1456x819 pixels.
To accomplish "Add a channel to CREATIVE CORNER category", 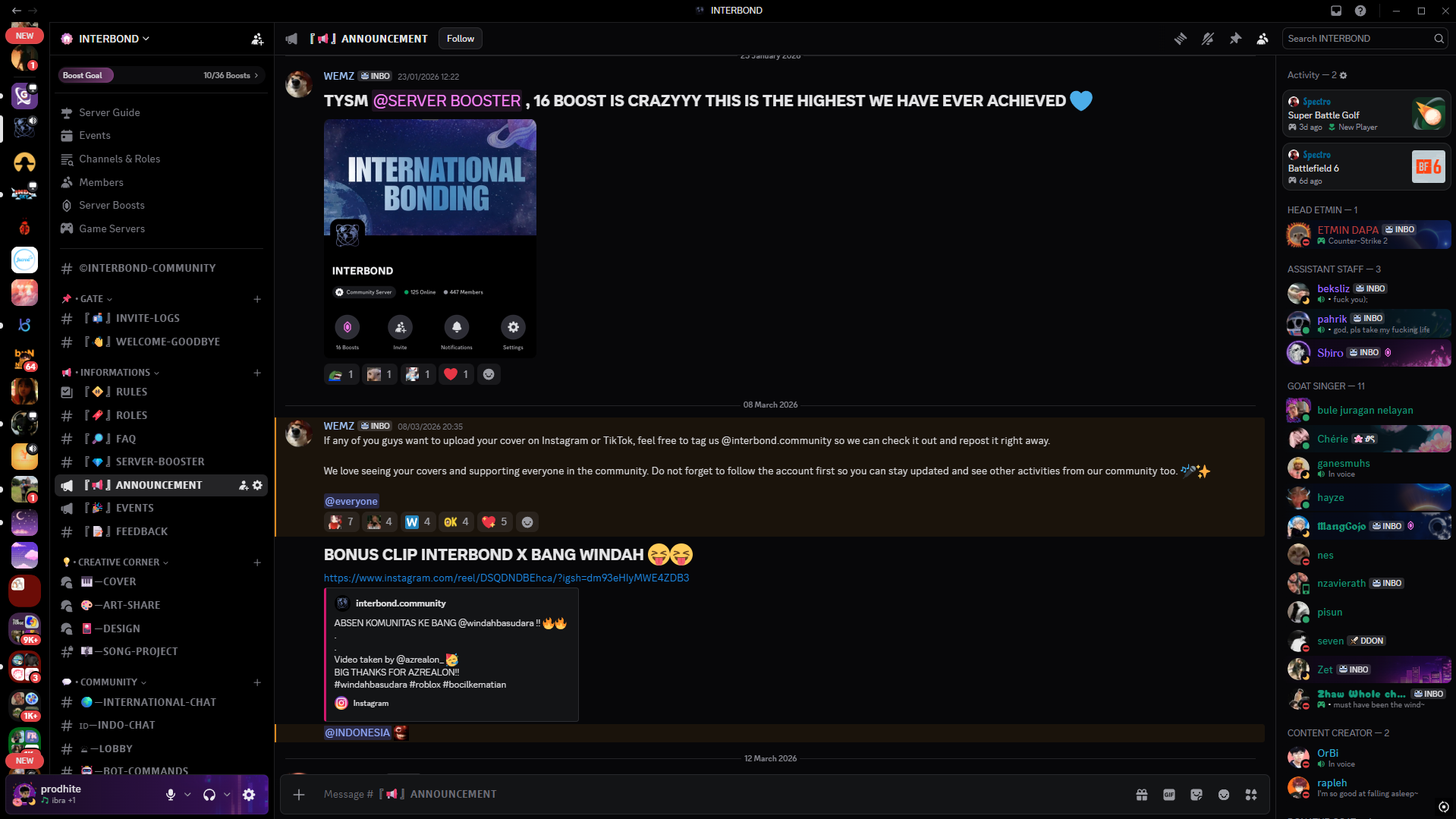I will (x=257, y=562).
